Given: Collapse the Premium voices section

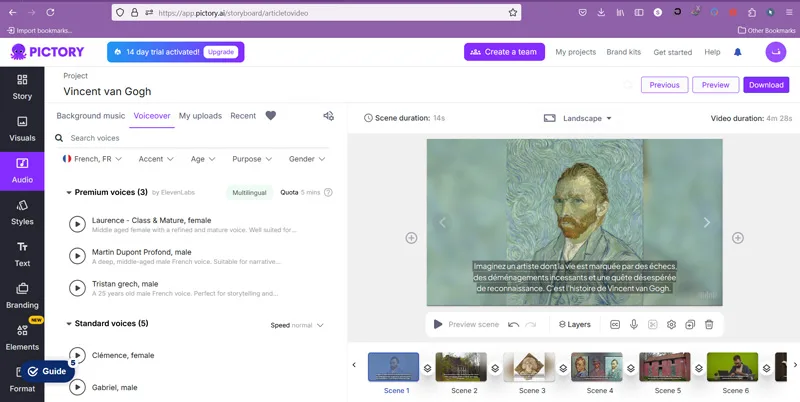Looking at the screenshot, I should click(x=69, y=192).
